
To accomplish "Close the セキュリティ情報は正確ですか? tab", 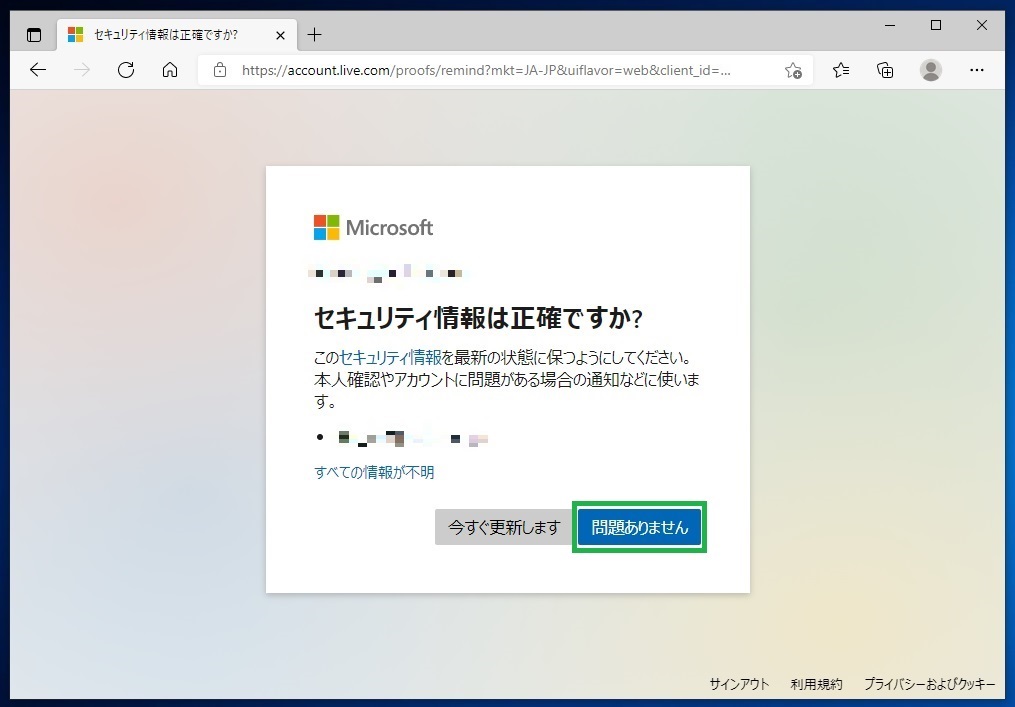I will (280, 35).
